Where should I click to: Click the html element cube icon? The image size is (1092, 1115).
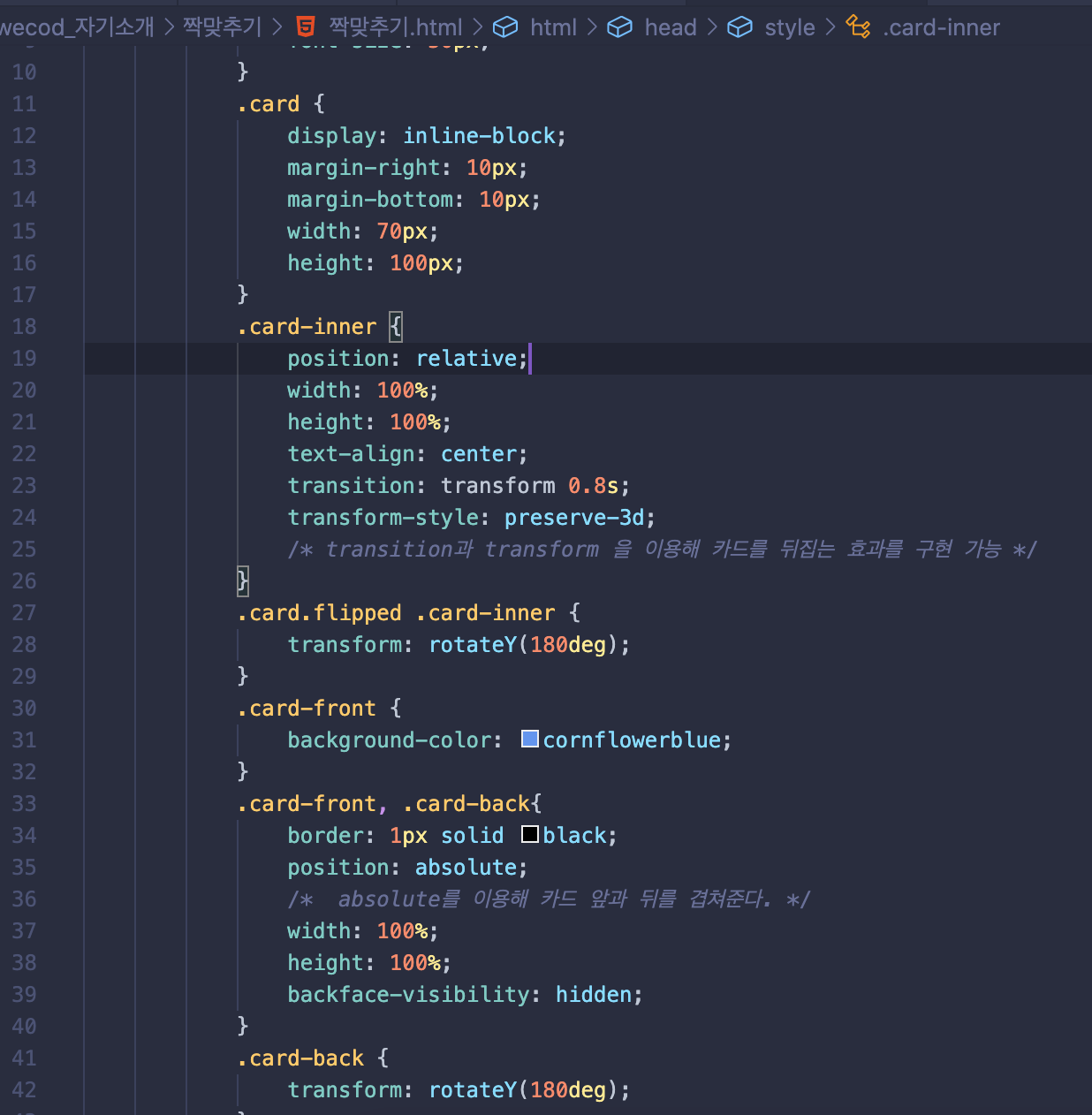click(505, 27)
